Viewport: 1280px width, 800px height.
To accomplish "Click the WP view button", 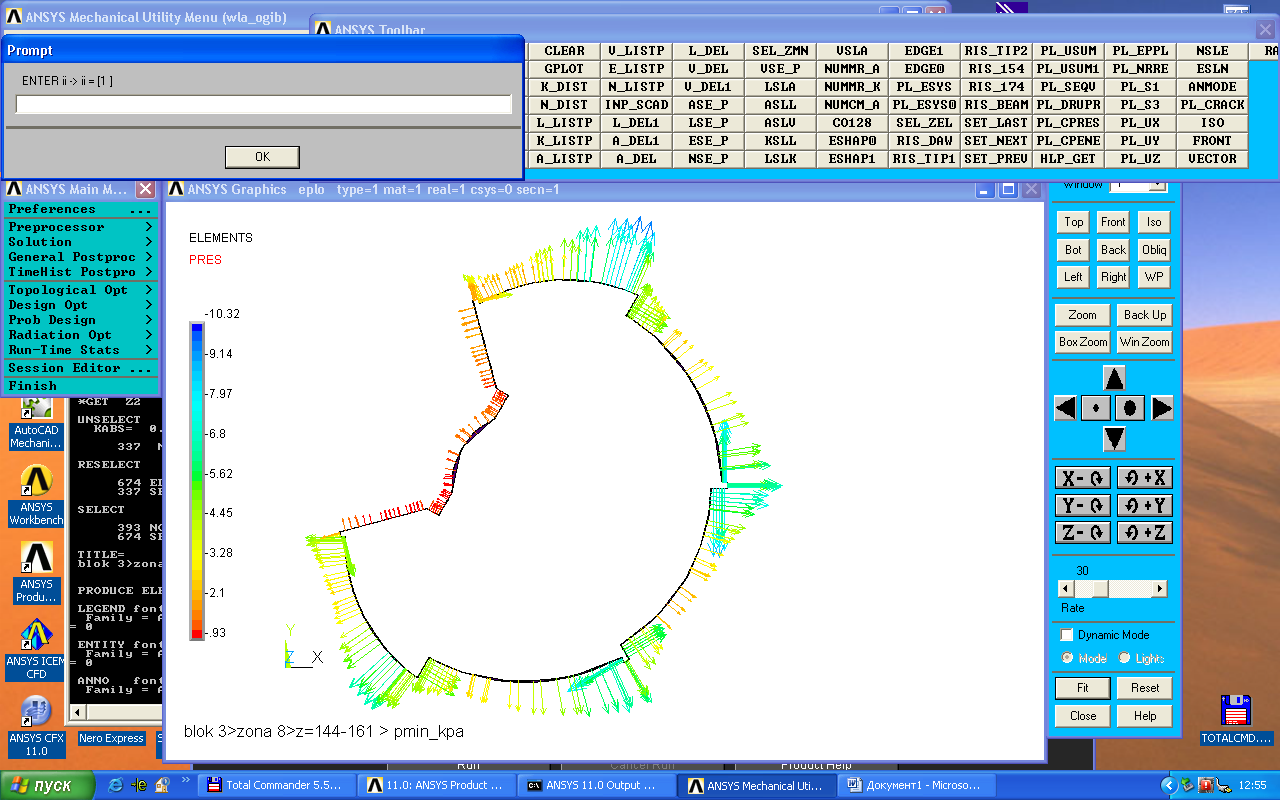I will (x=1154, y=277).
